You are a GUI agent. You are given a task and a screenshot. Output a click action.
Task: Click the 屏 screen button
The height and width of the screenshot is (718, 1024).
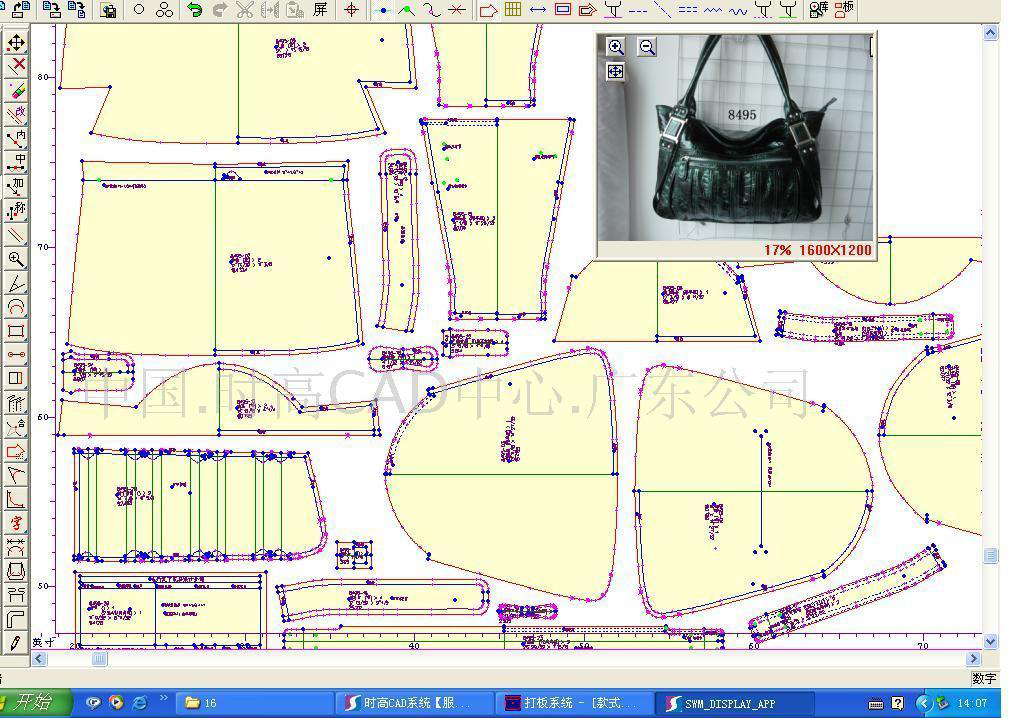click(x=320, y=10)
